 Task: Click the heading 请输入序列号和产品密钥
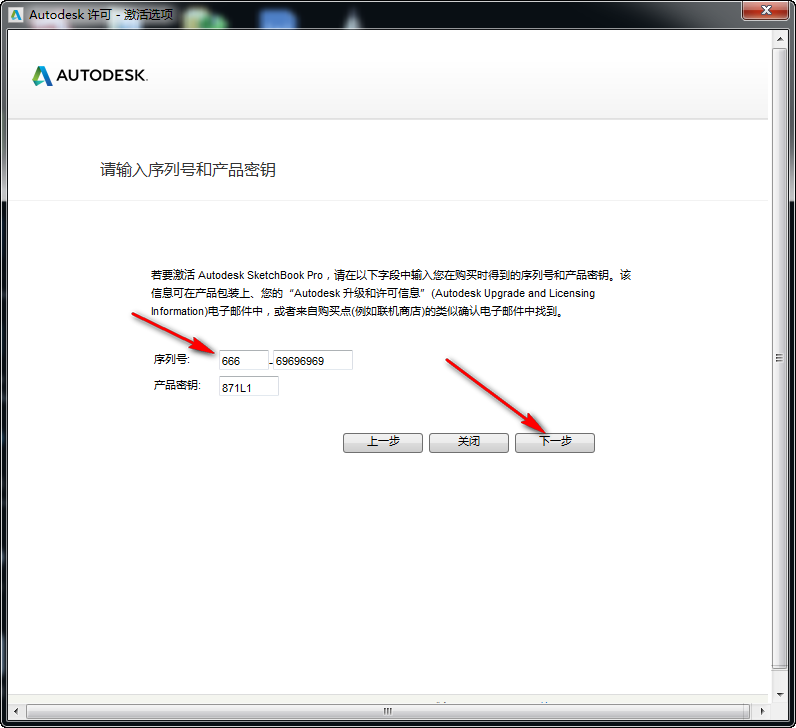(x=188, y=170)
